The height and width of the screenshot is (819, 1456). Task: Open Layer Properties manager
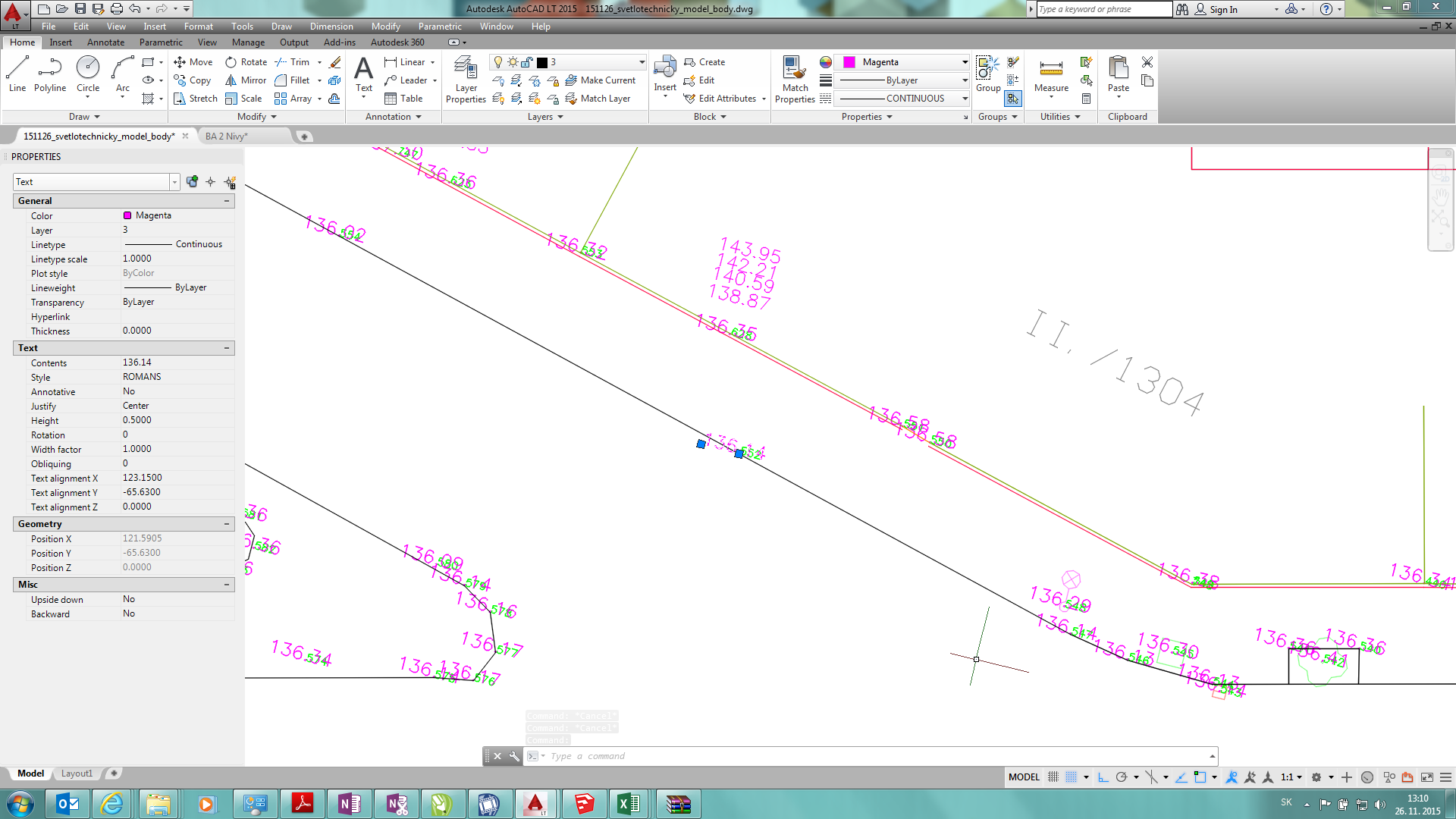466,79
